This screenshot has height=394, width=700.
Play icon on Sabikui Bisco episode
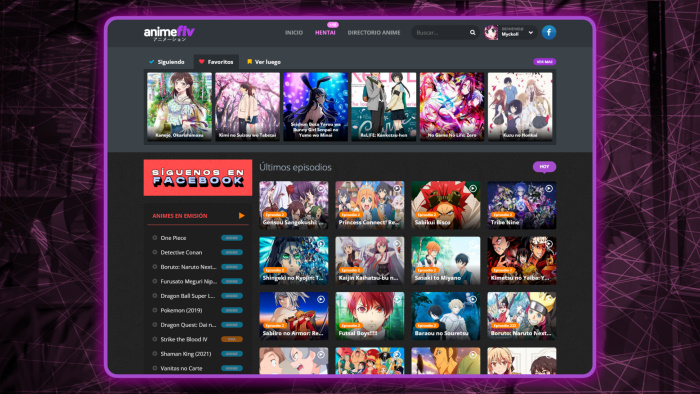(x=473, y=189)
